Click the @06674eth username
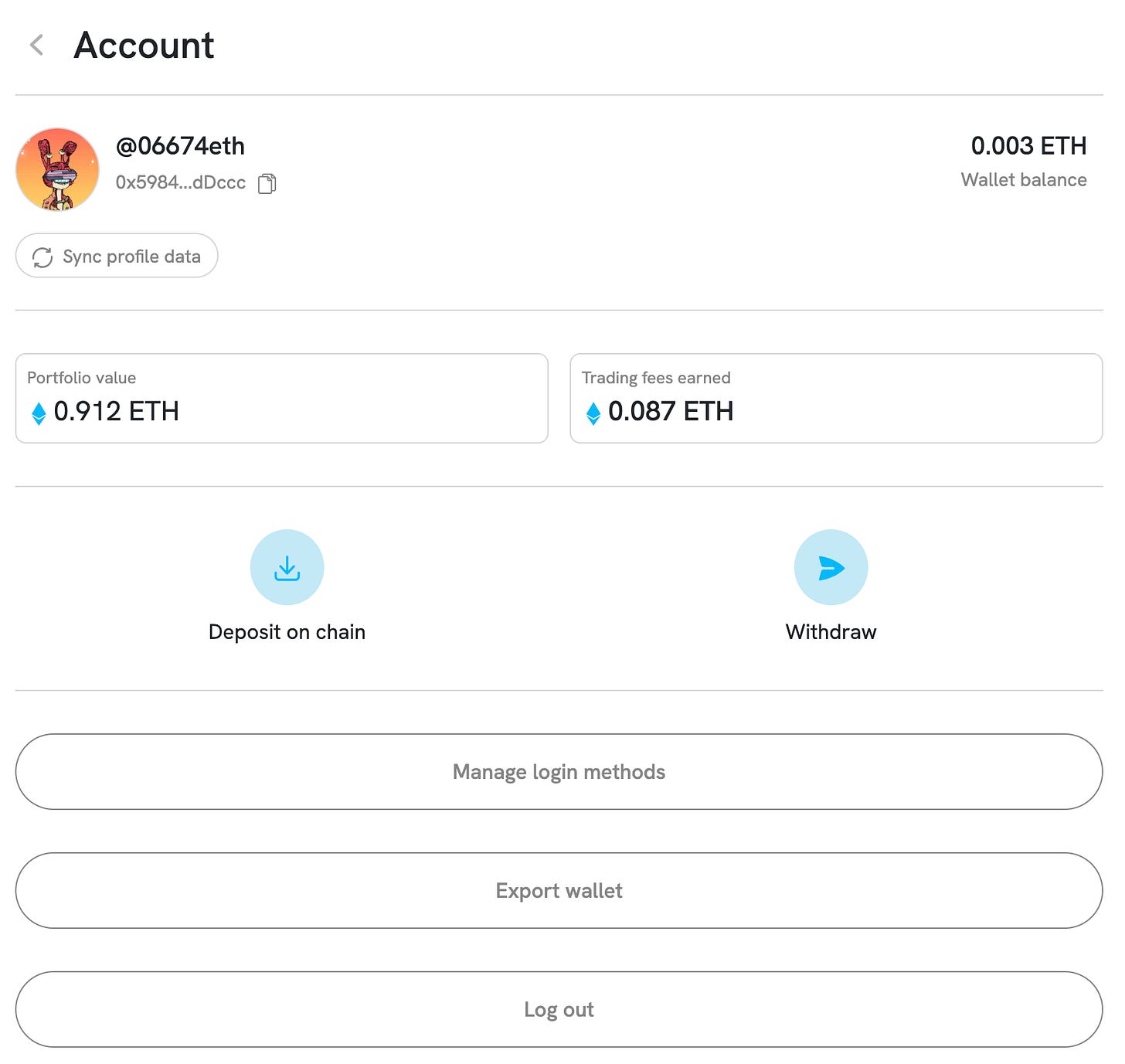The image size is (1125, 1064). [180, 146]
